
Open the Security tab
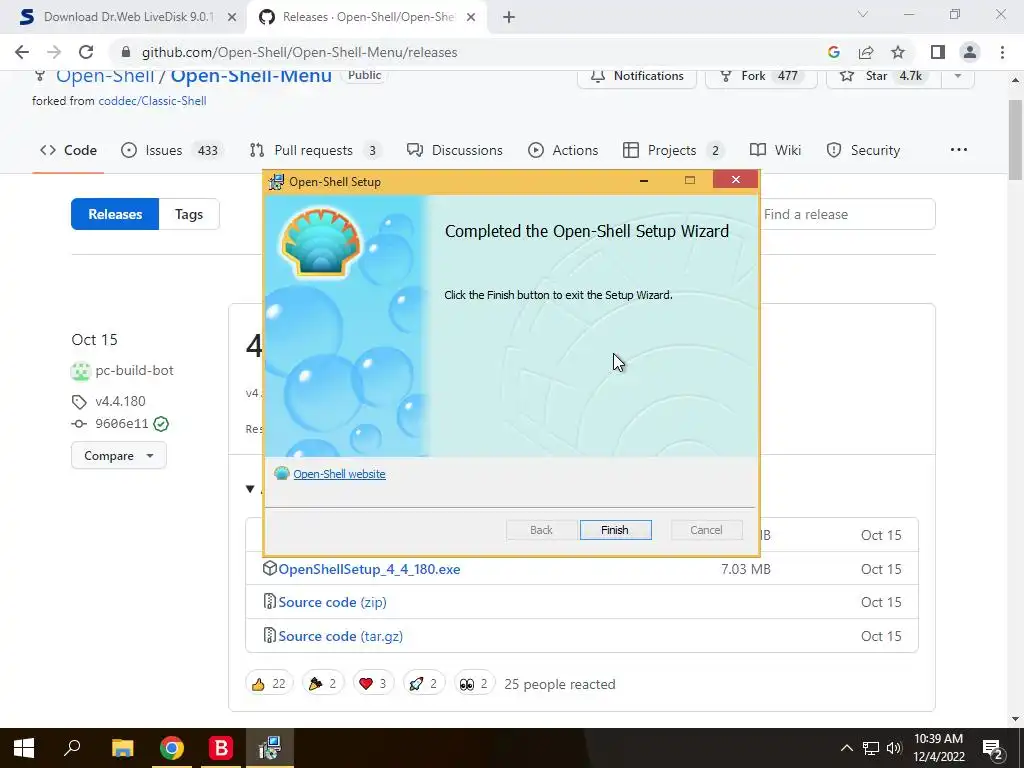pyautogui.click(x=863, y=150)
